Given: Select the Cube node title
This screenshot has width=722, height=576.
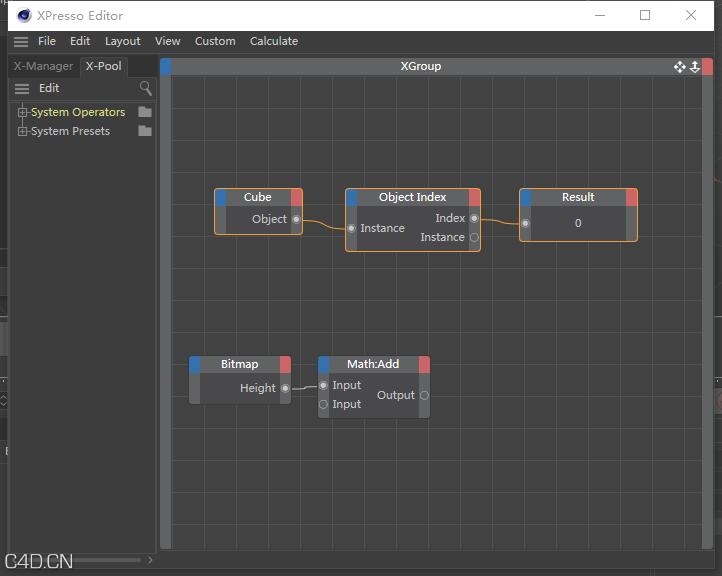Looking at the screenshot, I should 258,197.
